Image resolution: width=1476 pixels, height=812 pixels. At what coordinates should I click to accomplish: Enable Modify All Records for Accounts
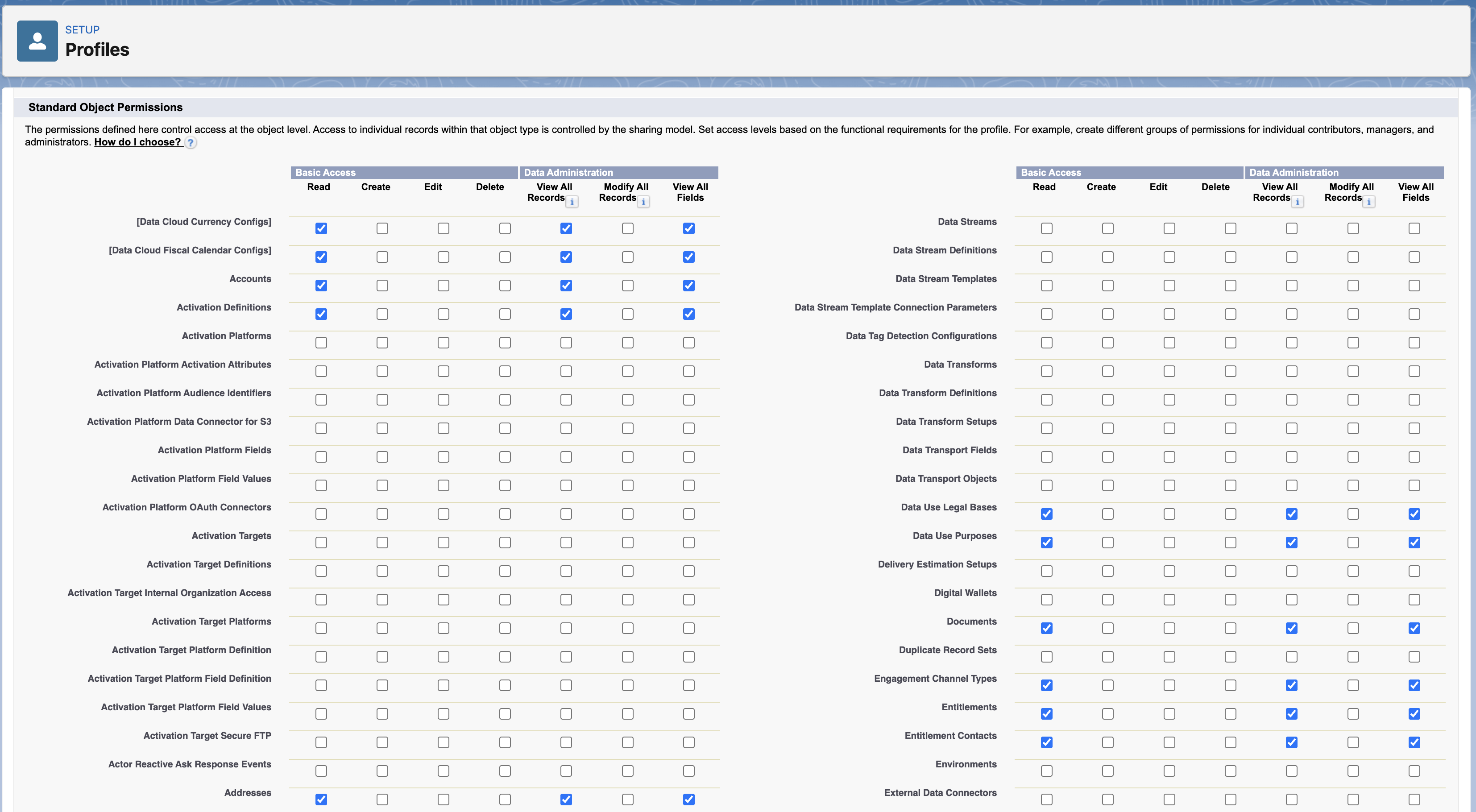coord(627,286)
